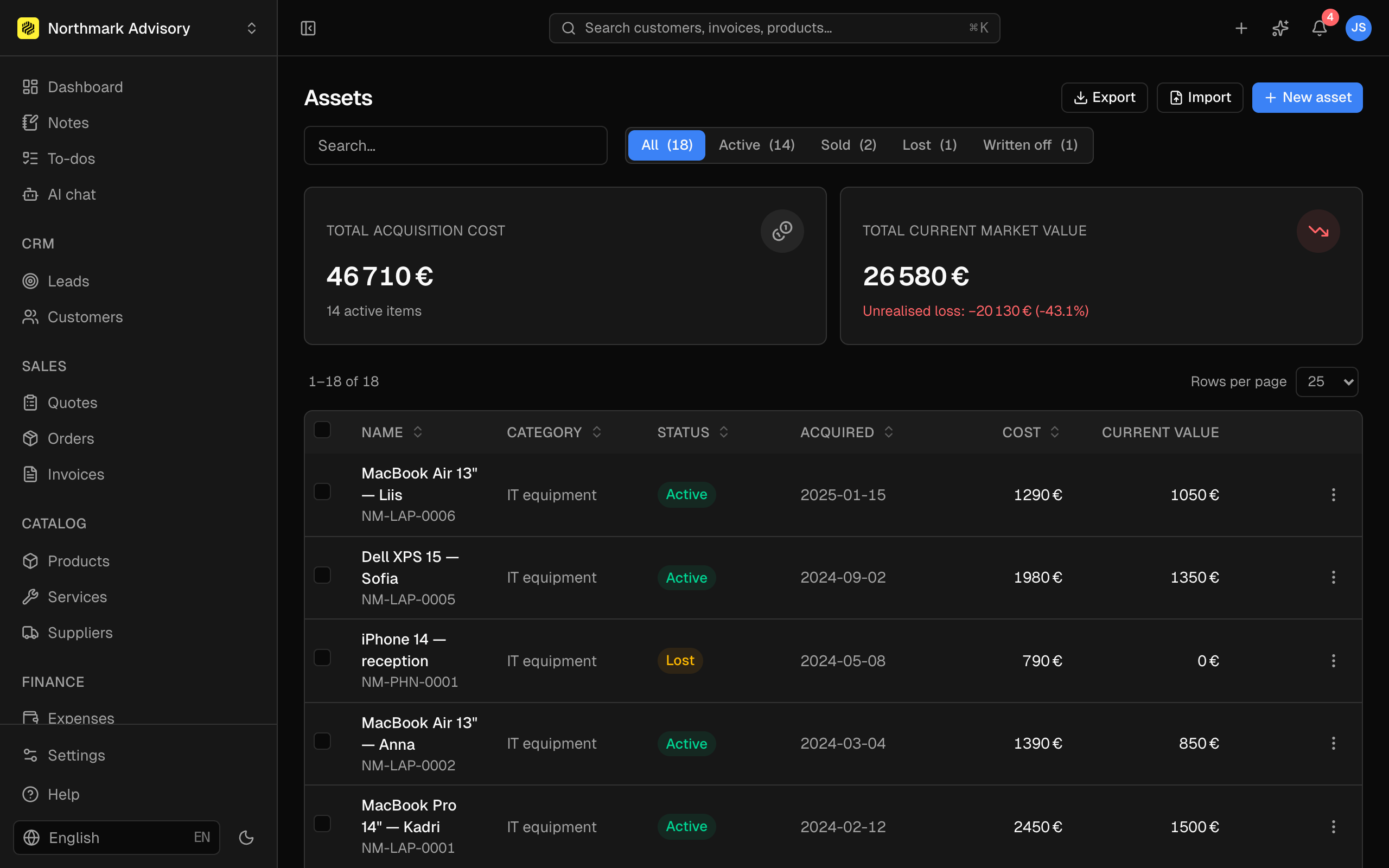Collapse sidebar with panel toggle icon
The height and width of the screenshot is (868, 1389).
(308, 28)
